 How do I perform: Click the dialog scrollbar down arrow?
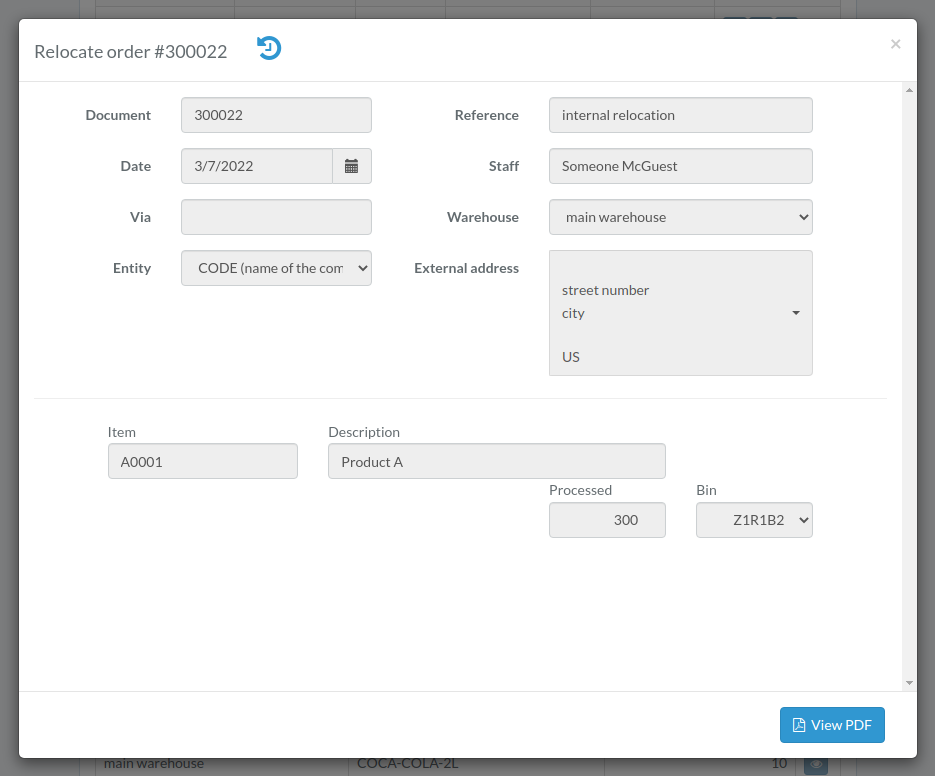click(909, 683)
